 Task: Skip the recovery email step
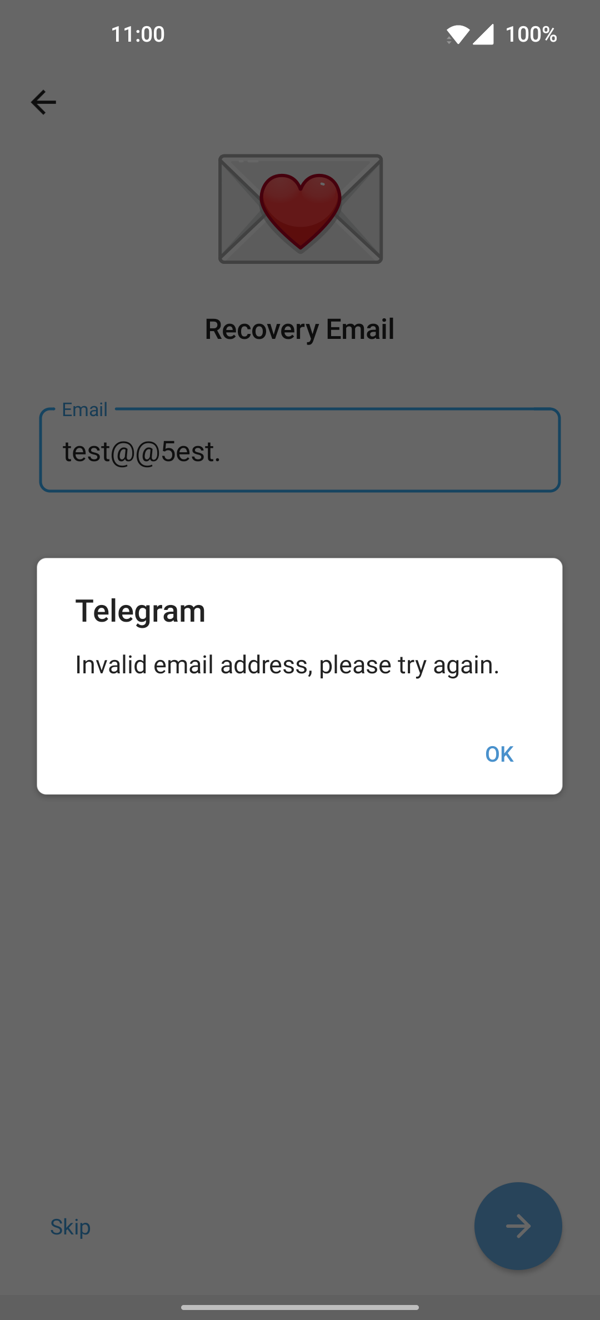(x=70, y=1227)
